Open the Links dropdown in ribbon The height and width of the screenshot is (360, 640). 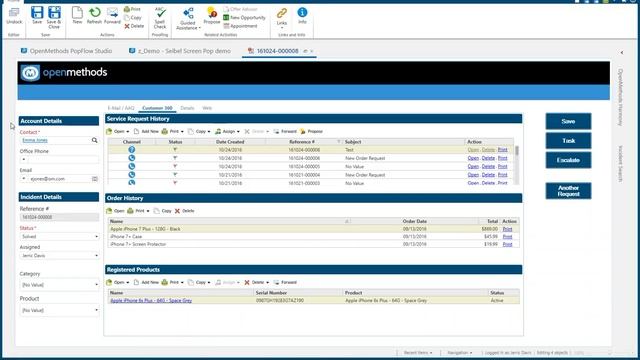tap(282, 18)
